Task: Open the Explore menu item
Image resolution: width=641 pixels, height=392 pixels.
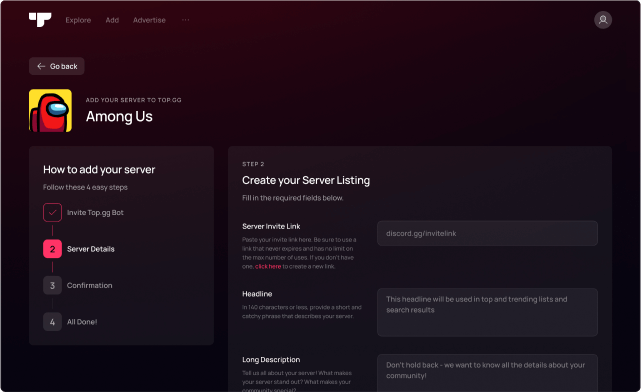Action: (x=78, y=20)
